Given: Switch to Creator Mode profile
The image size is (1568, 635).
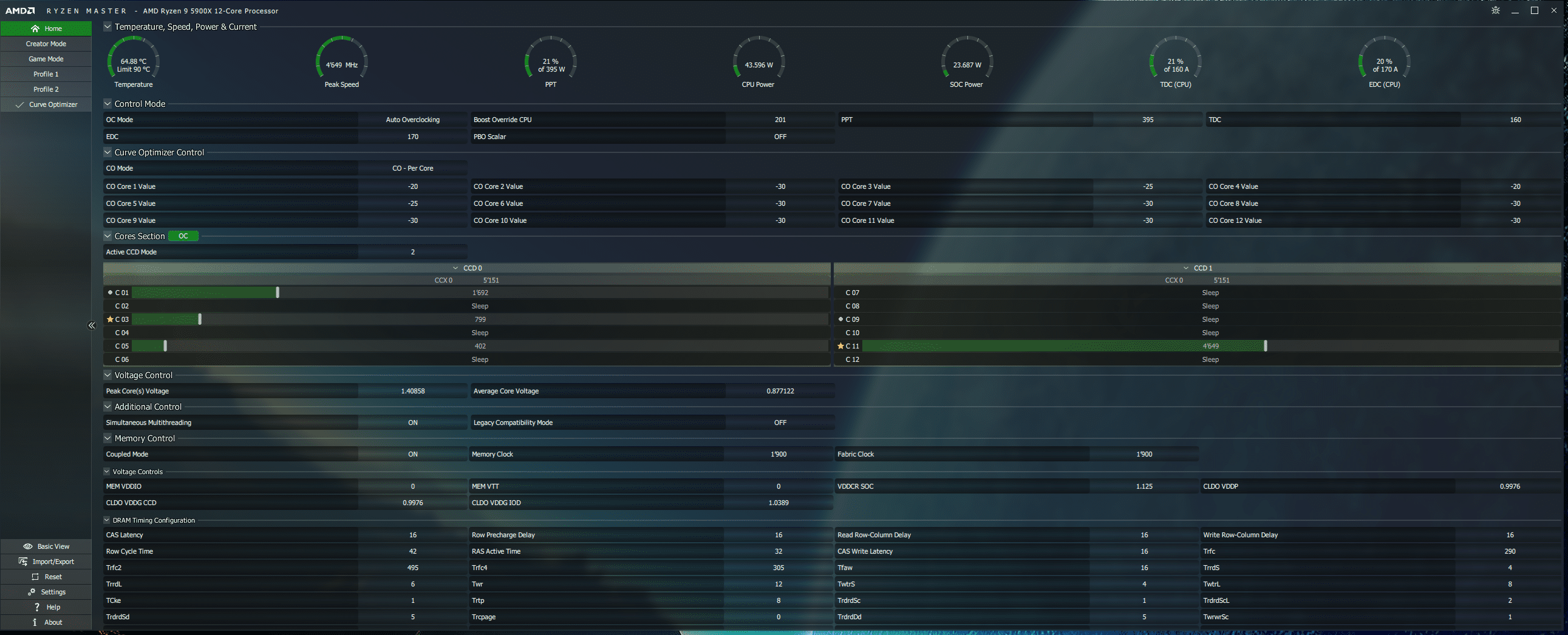Looking at the screenshot, I should (46, 44).
